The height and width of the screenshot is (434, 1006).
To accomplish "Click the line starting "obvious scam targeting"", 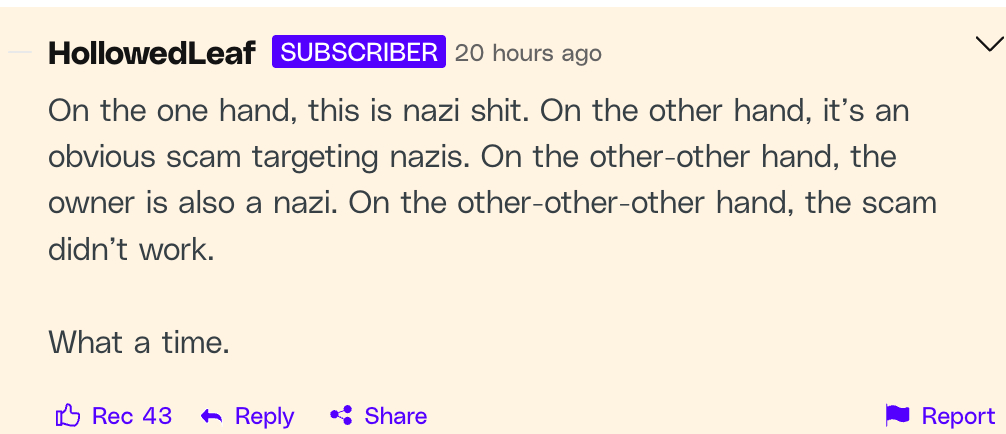I will pos(472,157).
